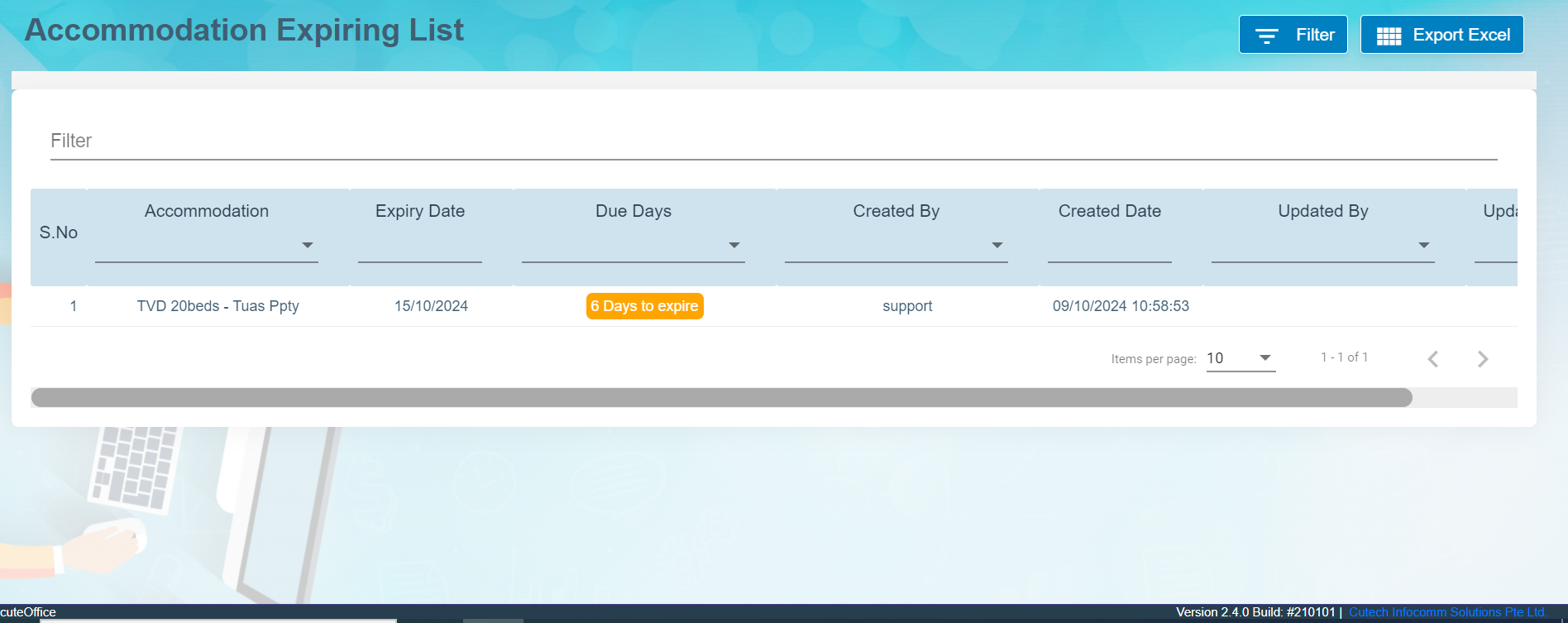Go to next page using right chevron
This screenshot has width=1568, height=623.
tap(1482, 359)
